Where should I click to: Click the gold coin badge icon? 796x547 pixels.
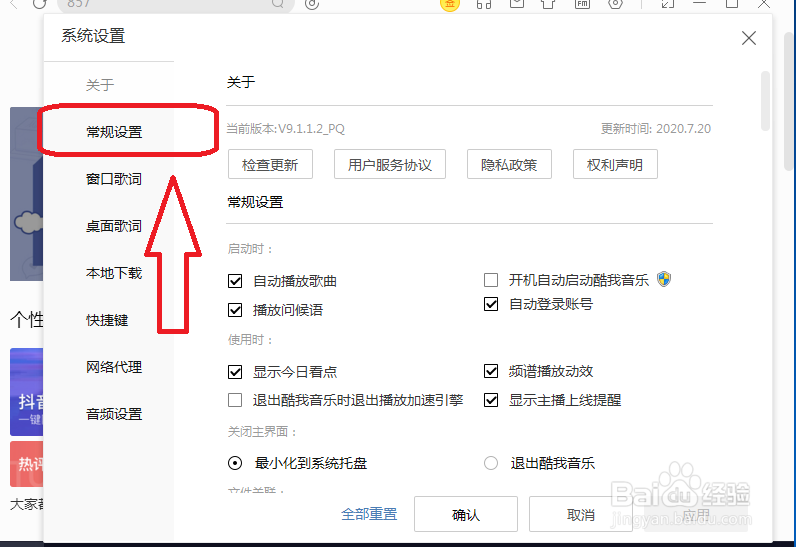[450, 4]
